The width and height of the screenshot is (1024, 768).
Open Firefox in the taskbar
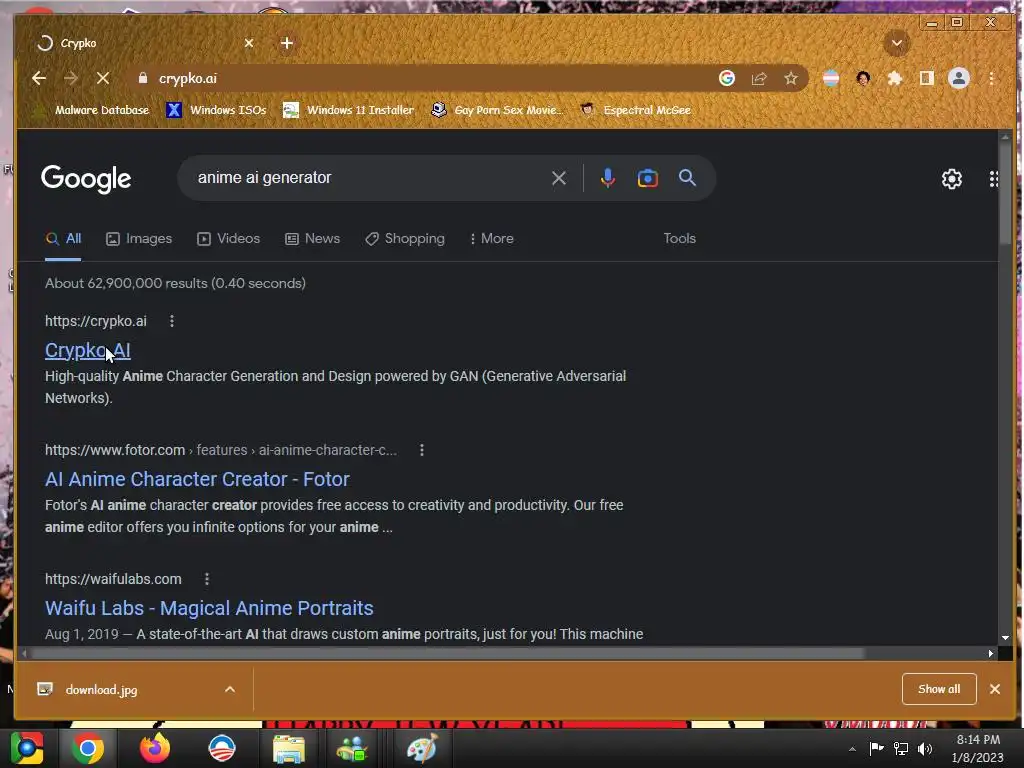[155, 748]
